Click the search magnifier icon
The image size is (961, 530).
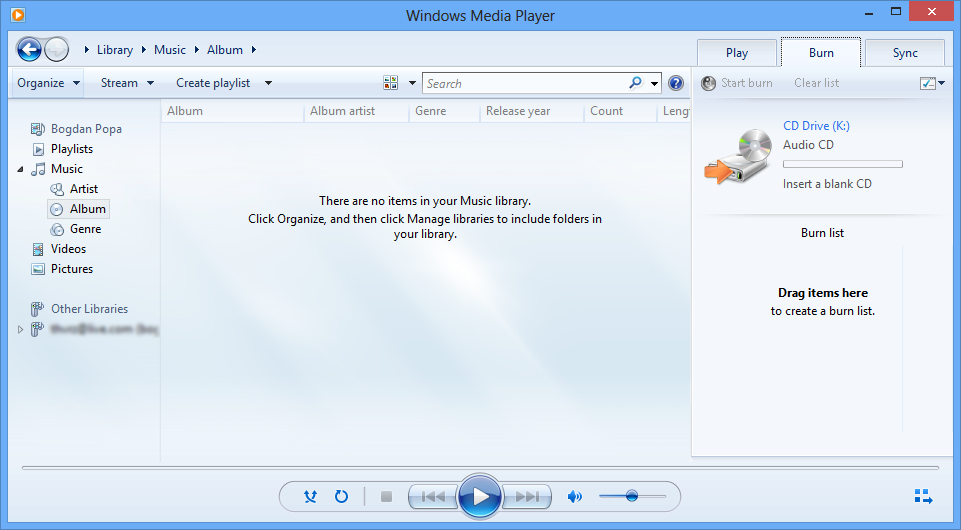636,82
